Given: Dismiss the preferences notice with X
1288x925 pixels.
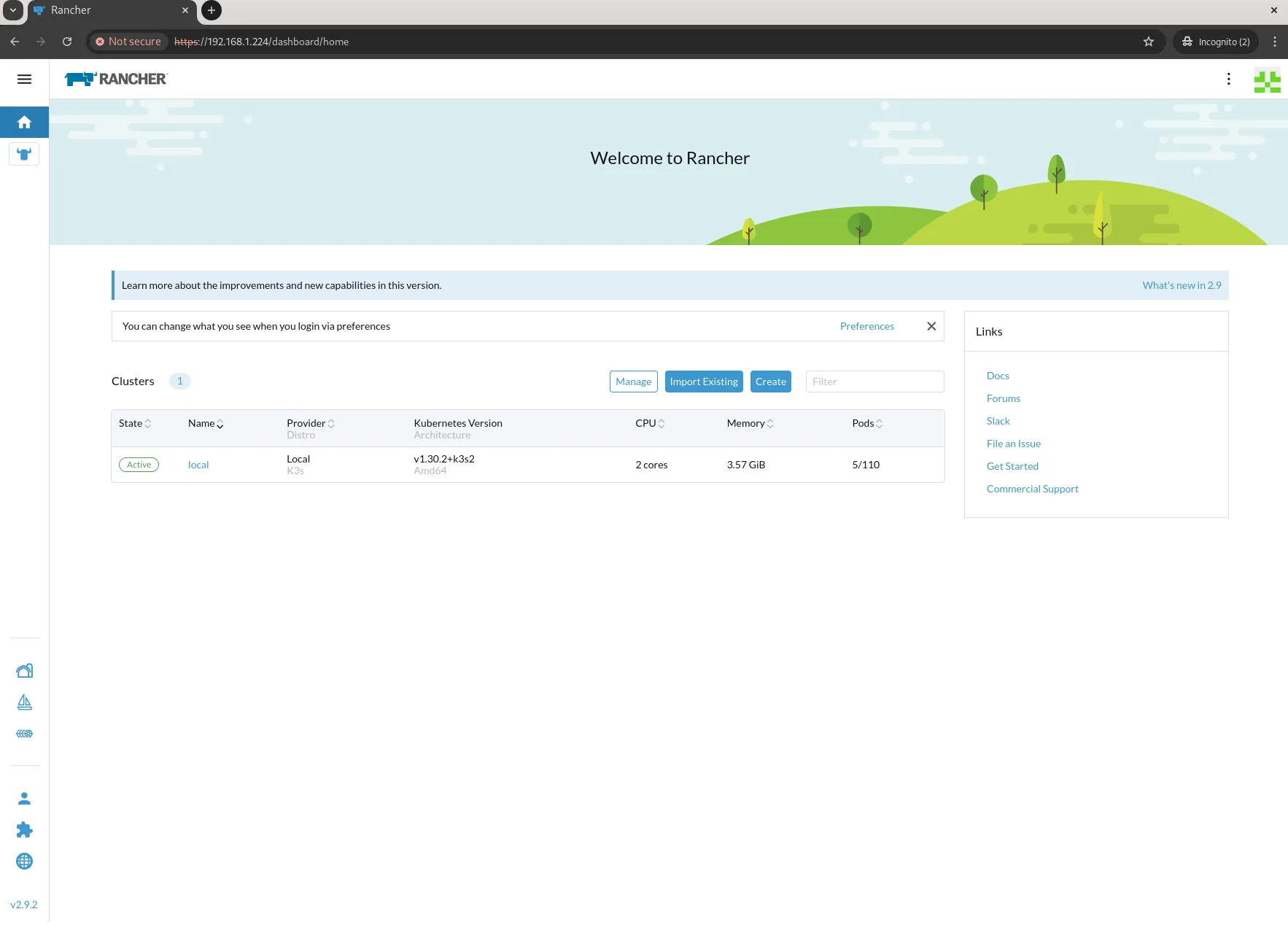Looking at the screenshot, I should click(x=931, y=326).
